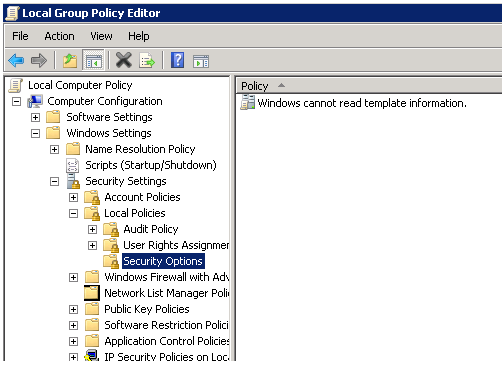Screen dimensions: 502x366
Task: Select Local Policies label in tree
Action: point(135,213)
